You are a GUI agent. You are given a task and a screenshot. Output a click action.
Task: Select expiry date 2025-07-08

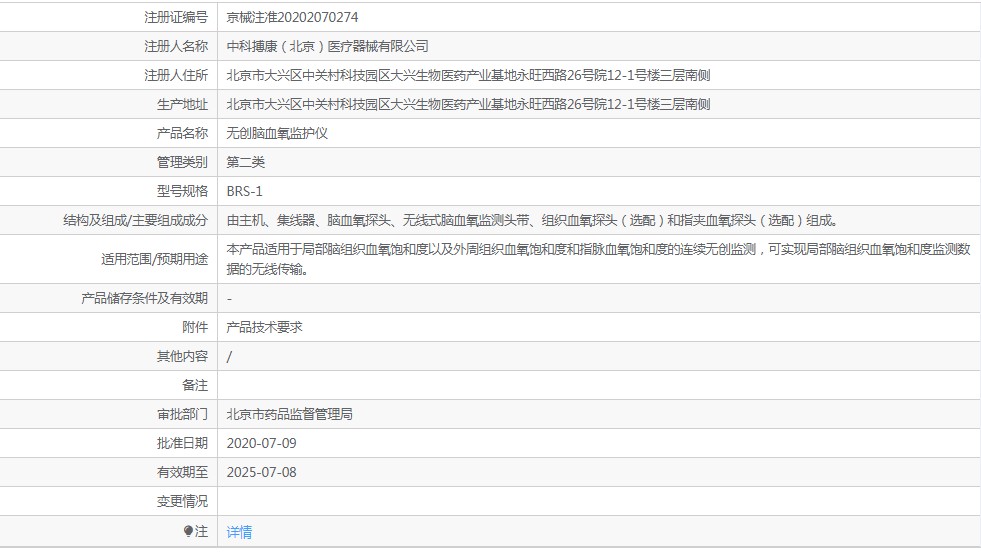pyautogui.click(x=262, y=472)
